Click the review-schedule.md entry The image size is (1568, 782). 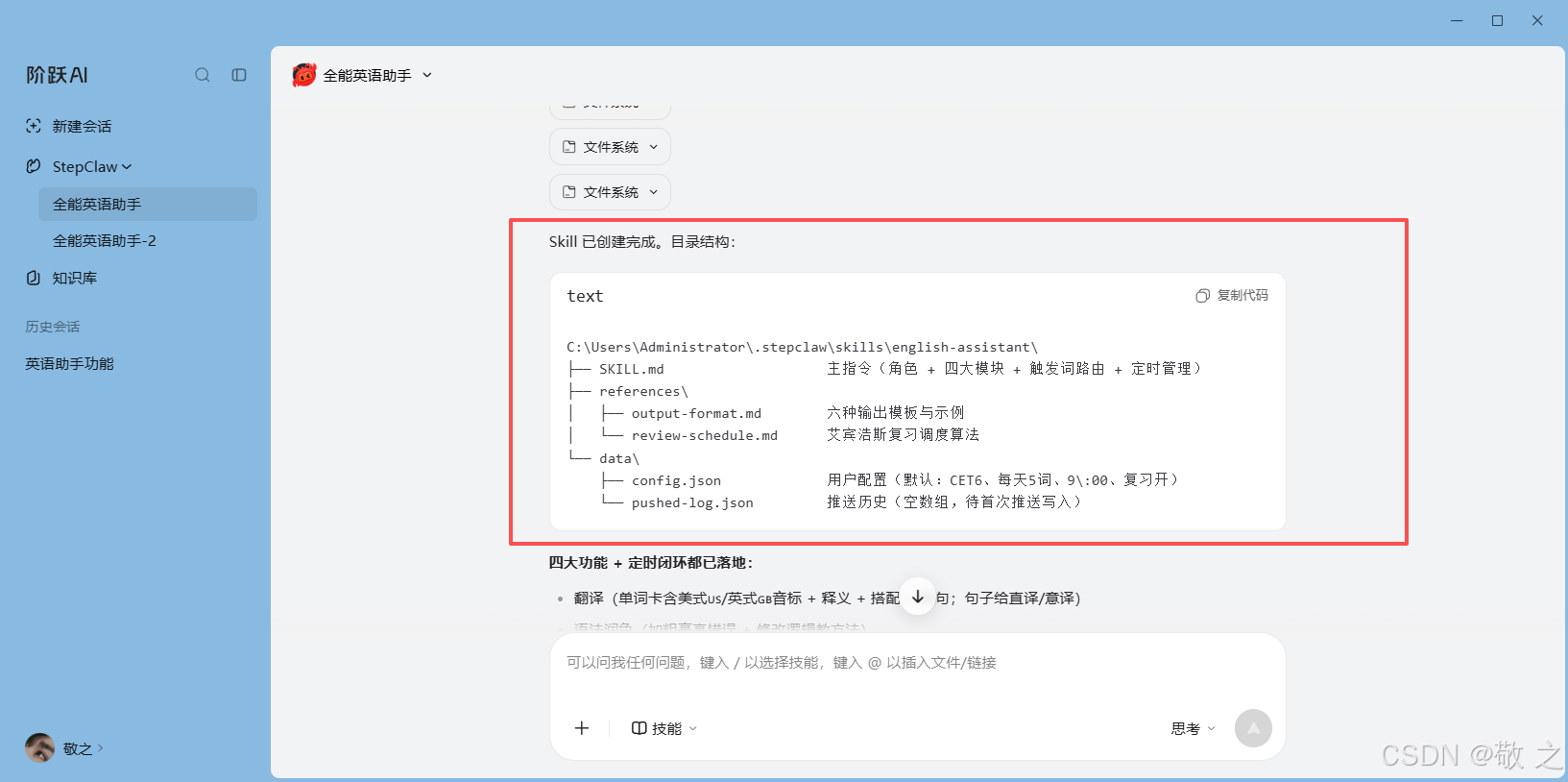pos(704,435)
